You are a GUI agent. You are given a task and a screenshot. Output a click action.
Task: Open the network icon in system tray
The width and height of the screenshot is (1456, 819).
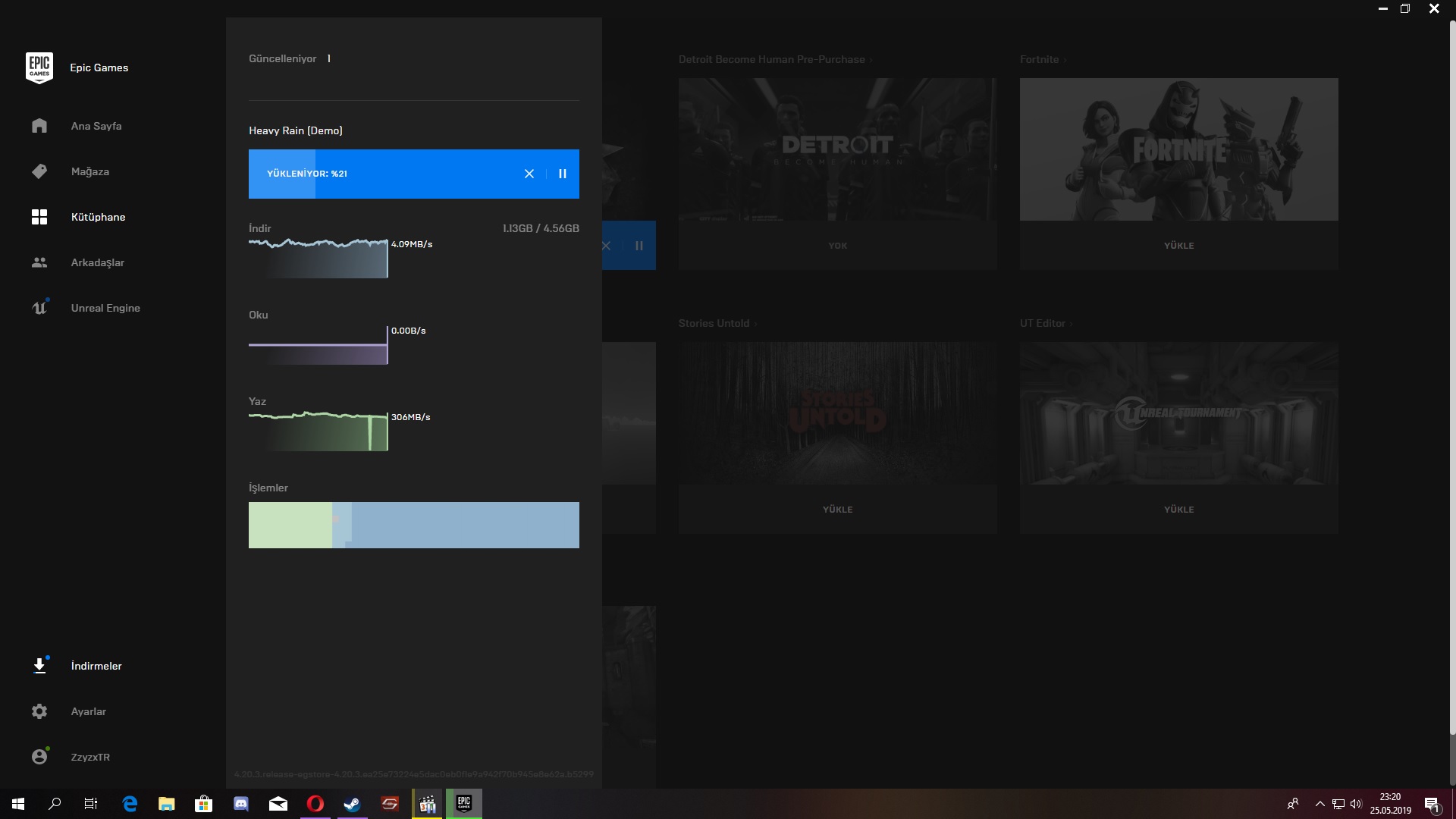1338,804
